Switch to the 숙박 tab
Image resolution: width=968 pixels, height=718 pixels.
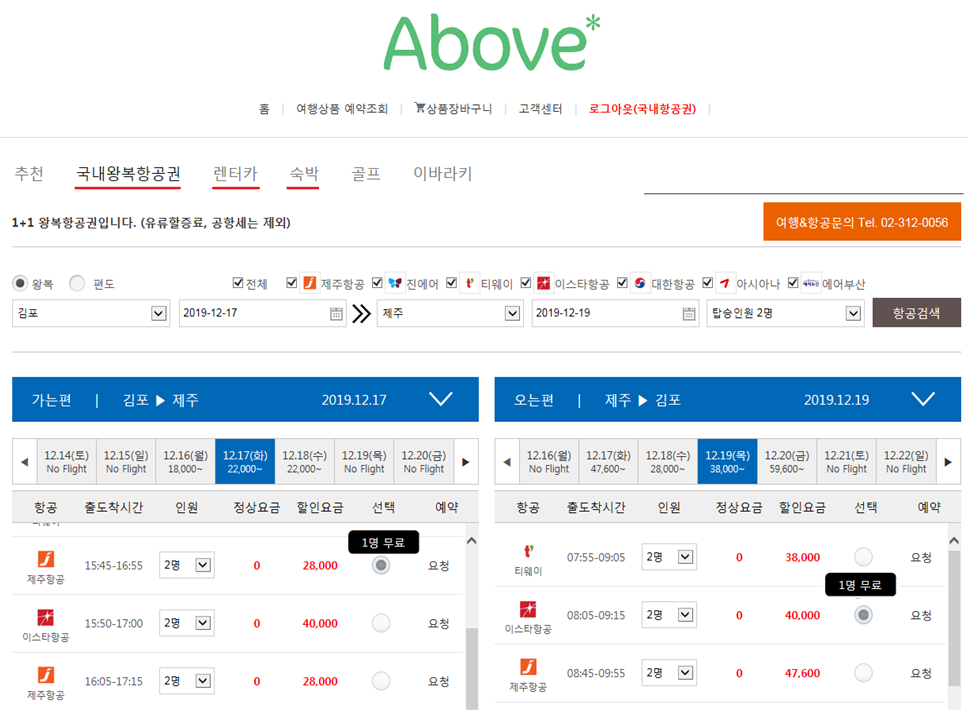(x=304, y=174)
